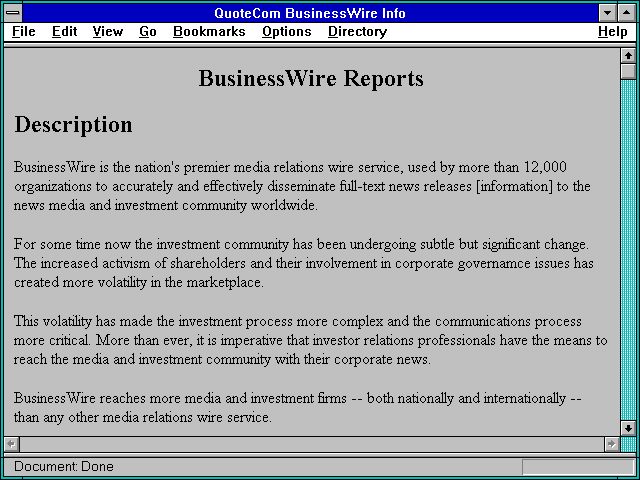Open the Bookmarks menu
The height and width of the screenshot is (480, 640).
pos(209,32)
